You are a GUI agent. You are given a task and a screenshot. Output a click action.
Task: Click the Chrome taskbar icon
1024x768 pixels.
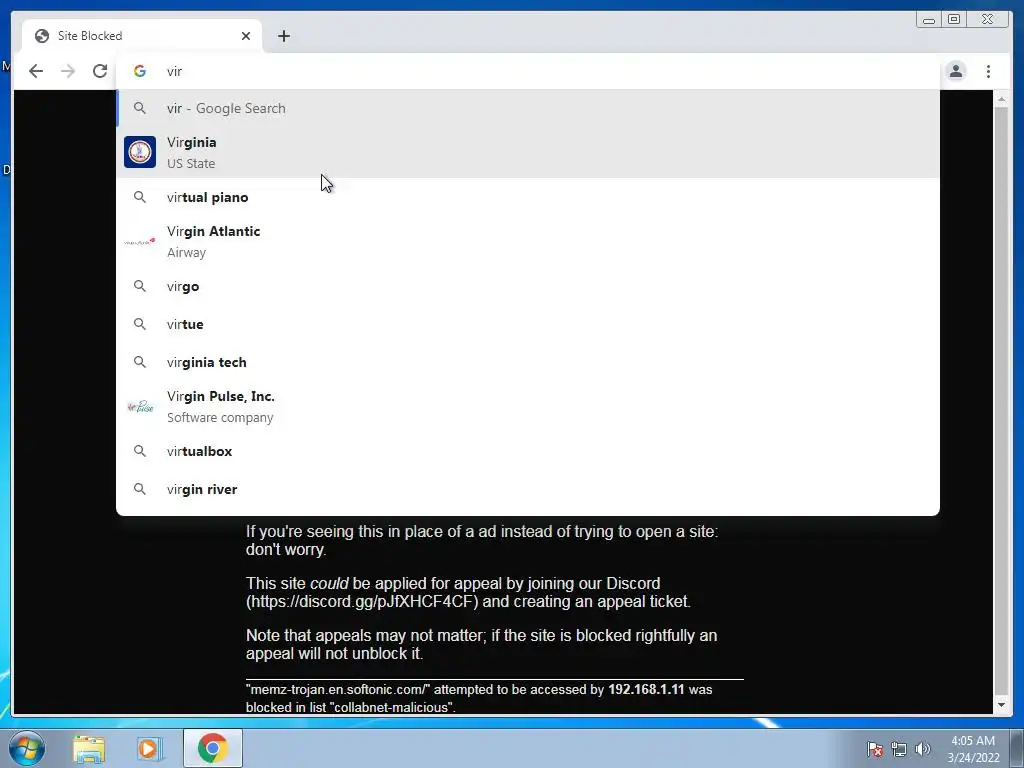pos(212,748)
